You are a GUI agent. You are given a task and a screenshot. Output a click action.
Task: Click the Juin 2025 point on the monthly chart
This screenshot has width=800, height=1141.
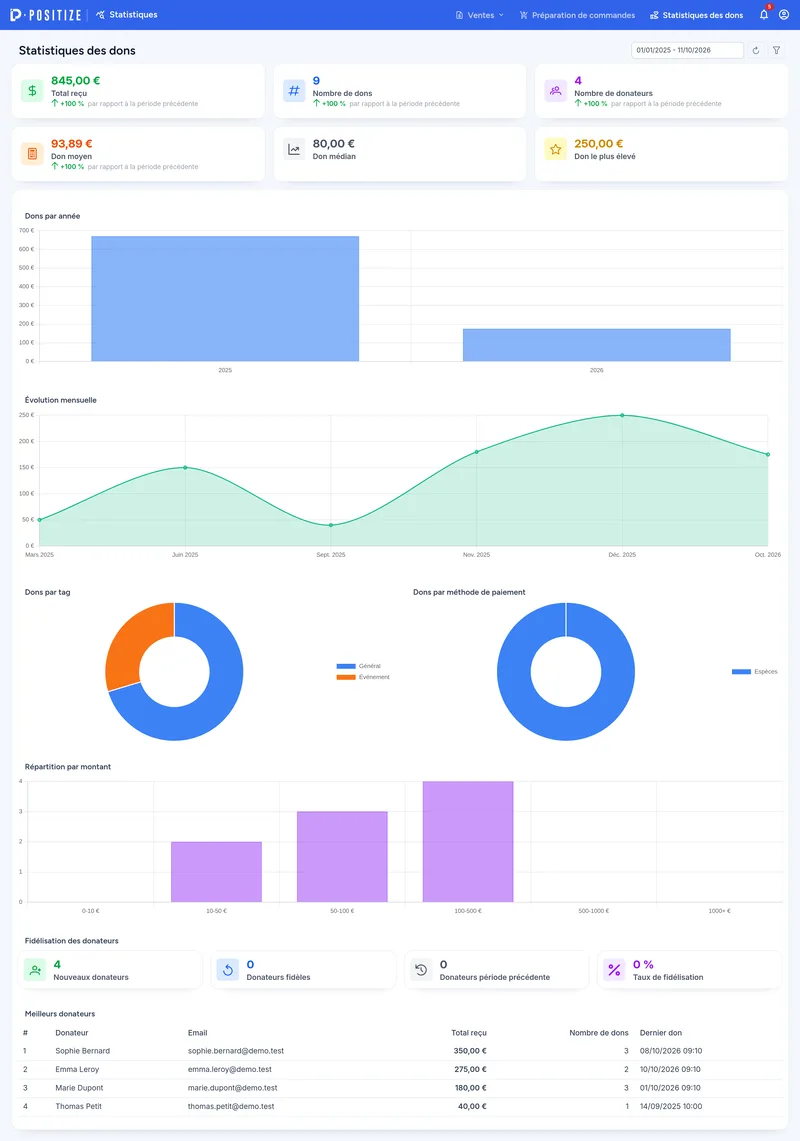pyautogui.click(x=185, y=467)
